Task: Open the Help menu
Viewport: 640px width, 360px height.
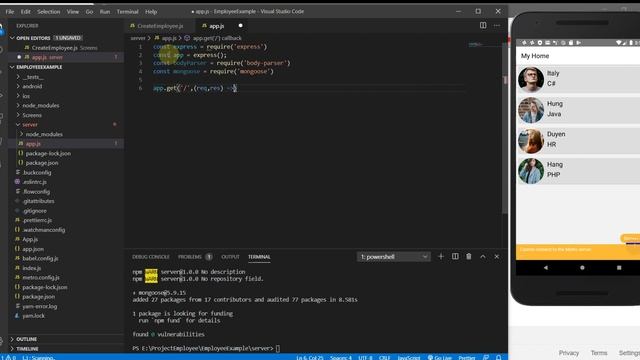Action: coord(151,11)
